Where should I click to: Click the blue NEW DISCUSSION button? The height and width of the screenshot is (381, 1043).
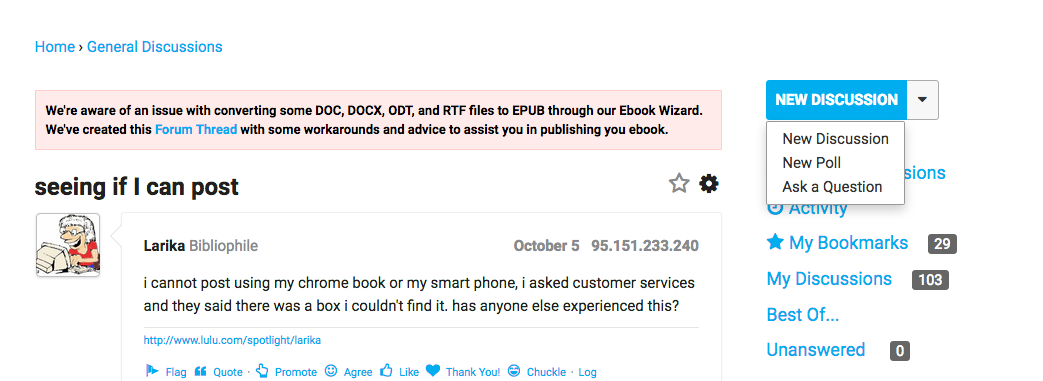coord(836,100)
